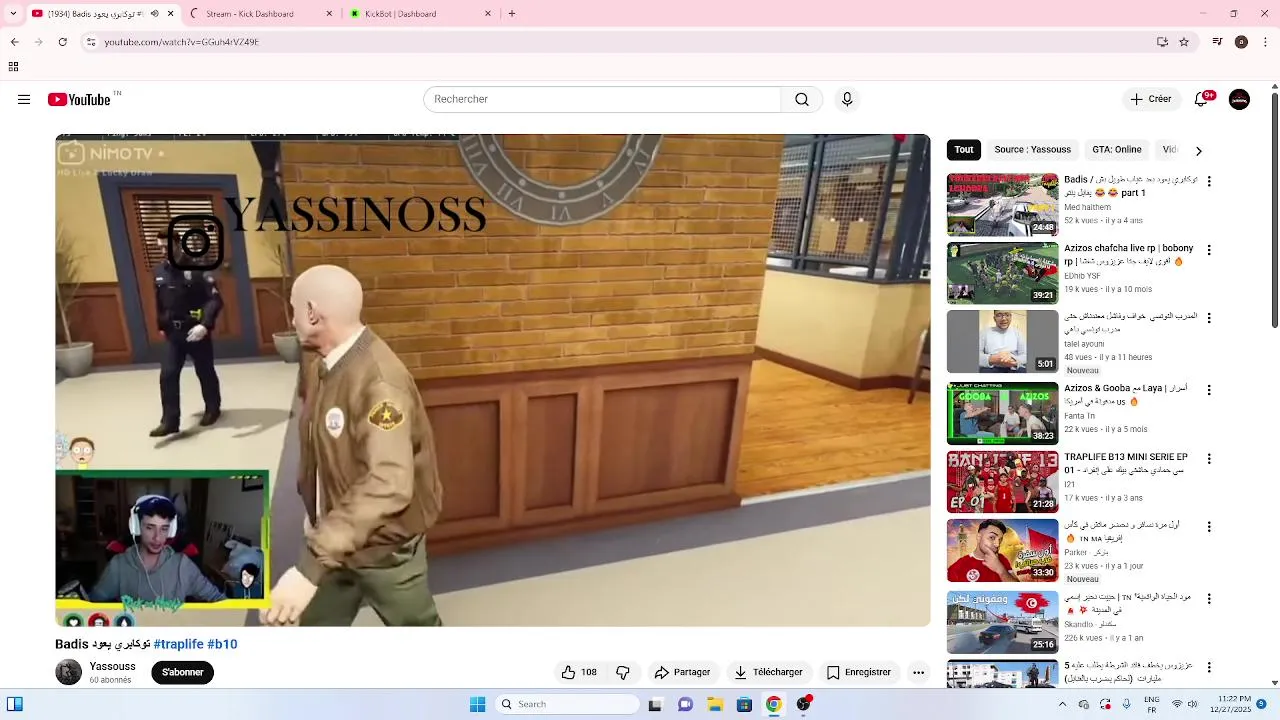Screen dimensions: 1280x720
Task: Mute the YouTube tab audio icon
Action: tap(154, 14)
